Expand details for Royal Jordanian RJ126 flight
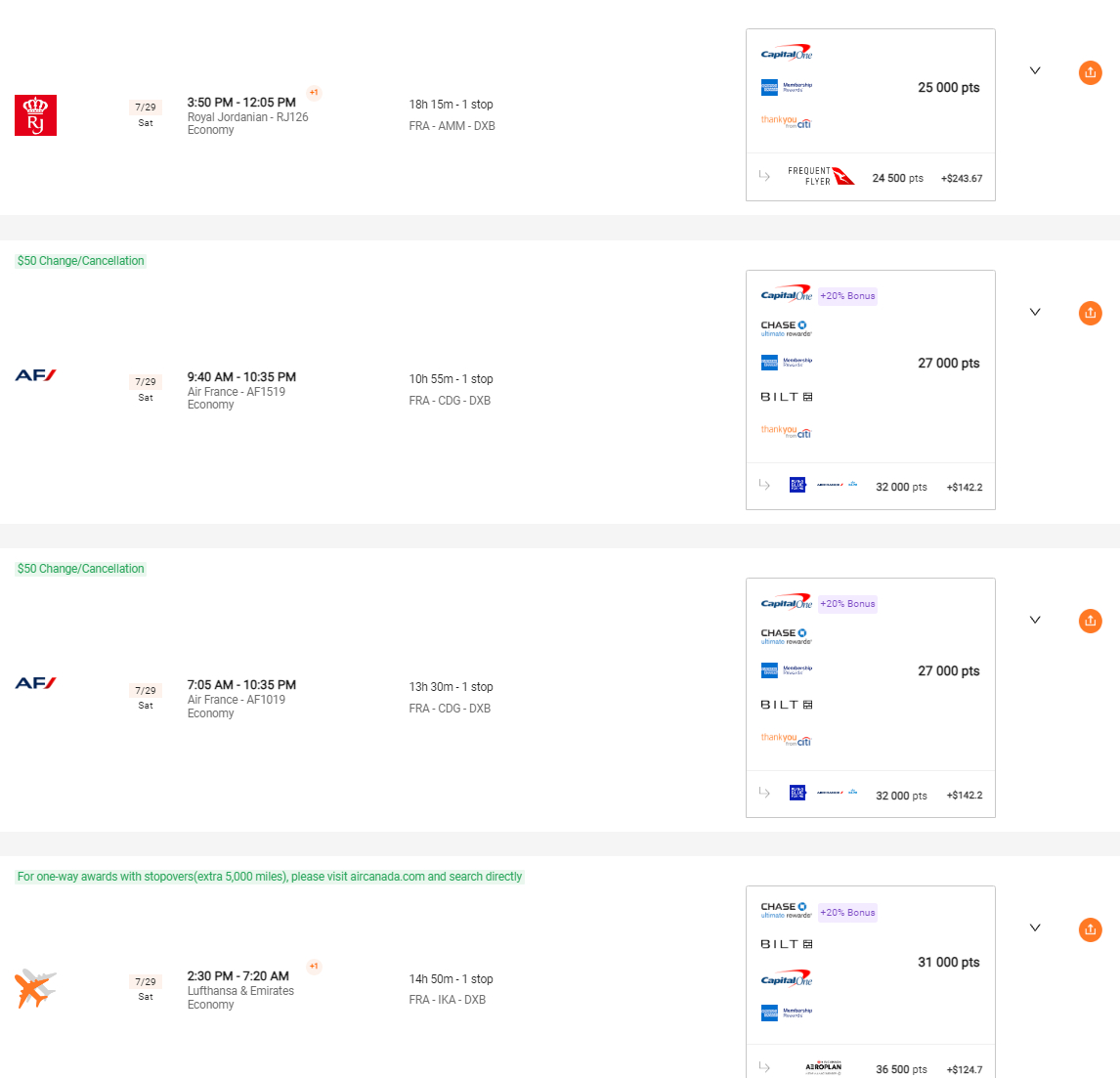Viewport: 1120px width, 1078px height. pyautogui.click(x=1035, y=70)
